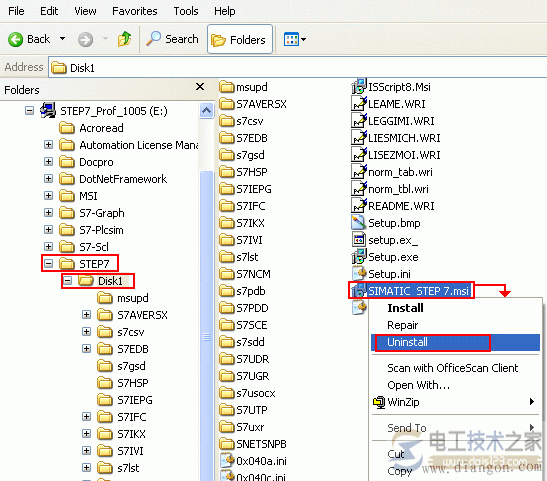Open the Back history dropdown arrow
The image size is (547, 481).
(62, 38)
